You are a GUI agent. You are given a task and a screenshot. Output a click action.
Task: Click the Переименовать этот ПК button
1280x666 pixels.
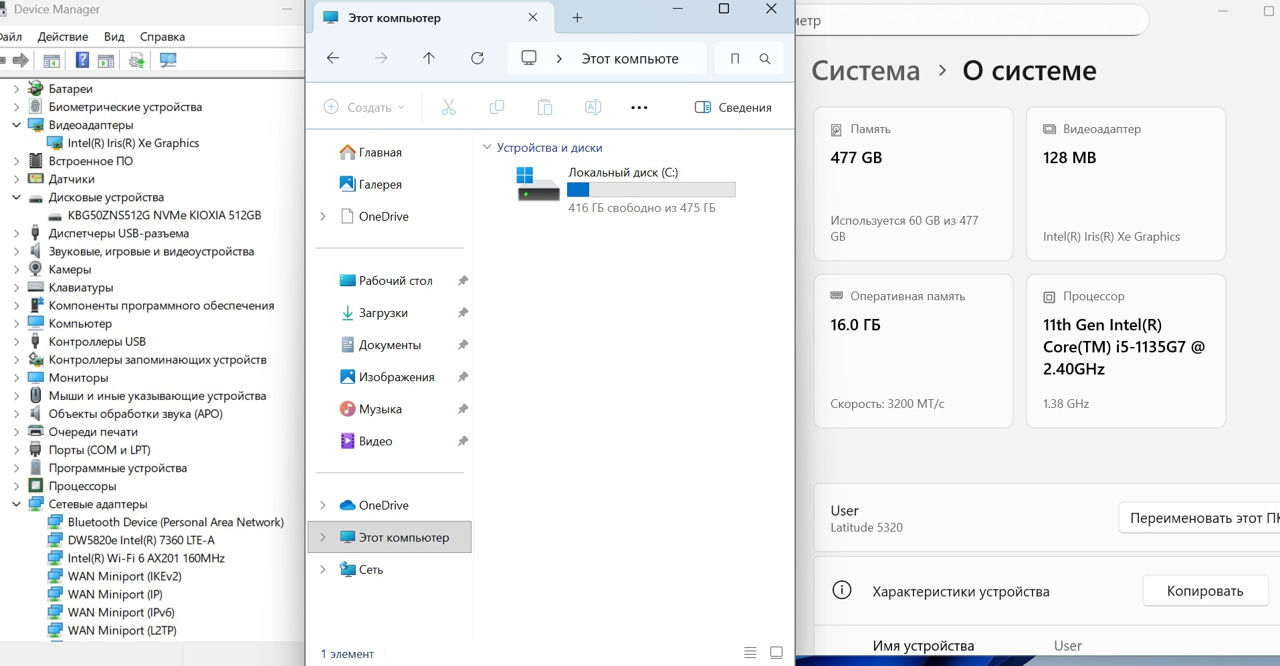(x=1200, y=518)
